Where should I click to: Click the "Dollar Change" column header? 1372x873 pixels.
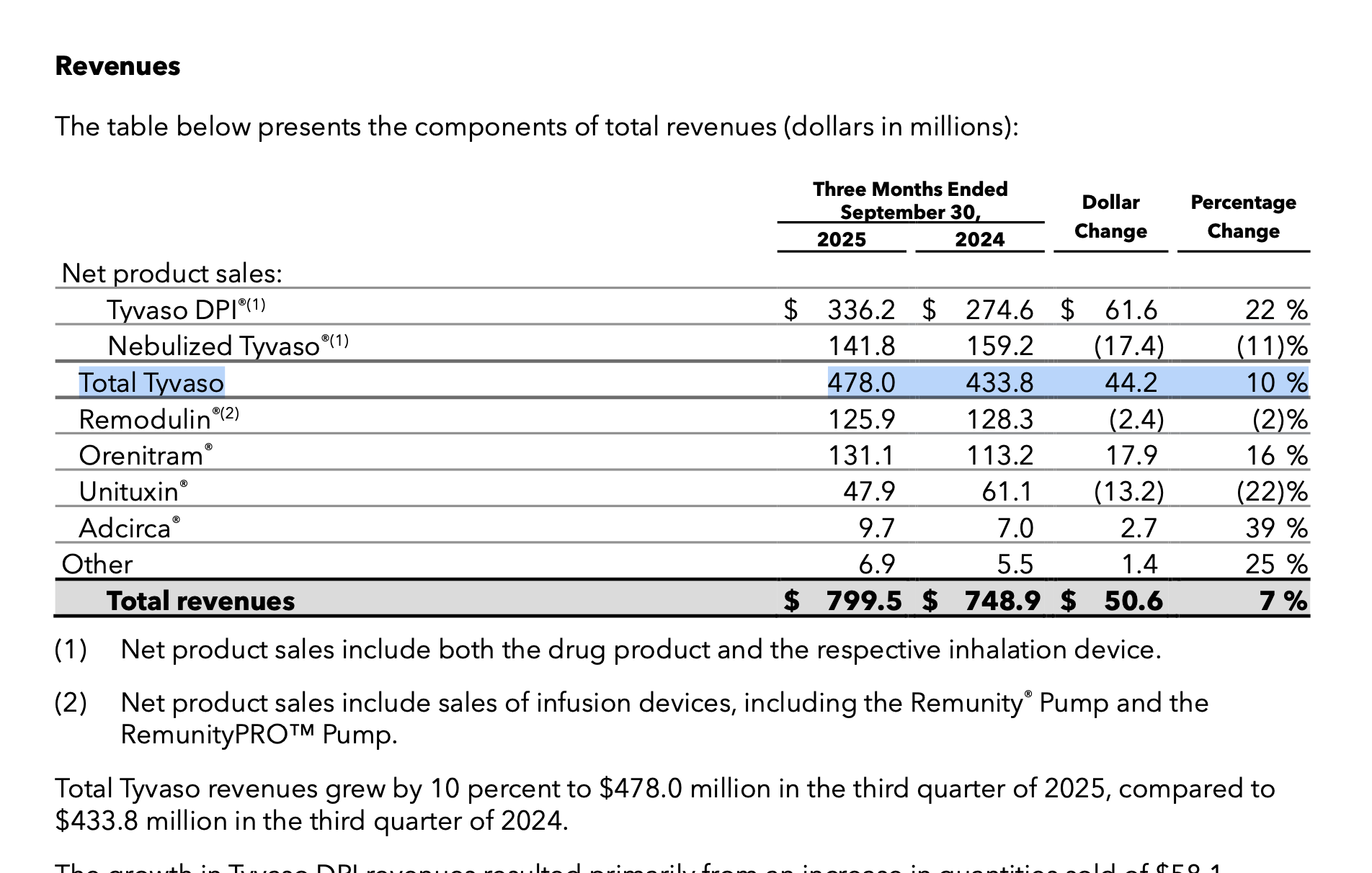(1110, 217)
